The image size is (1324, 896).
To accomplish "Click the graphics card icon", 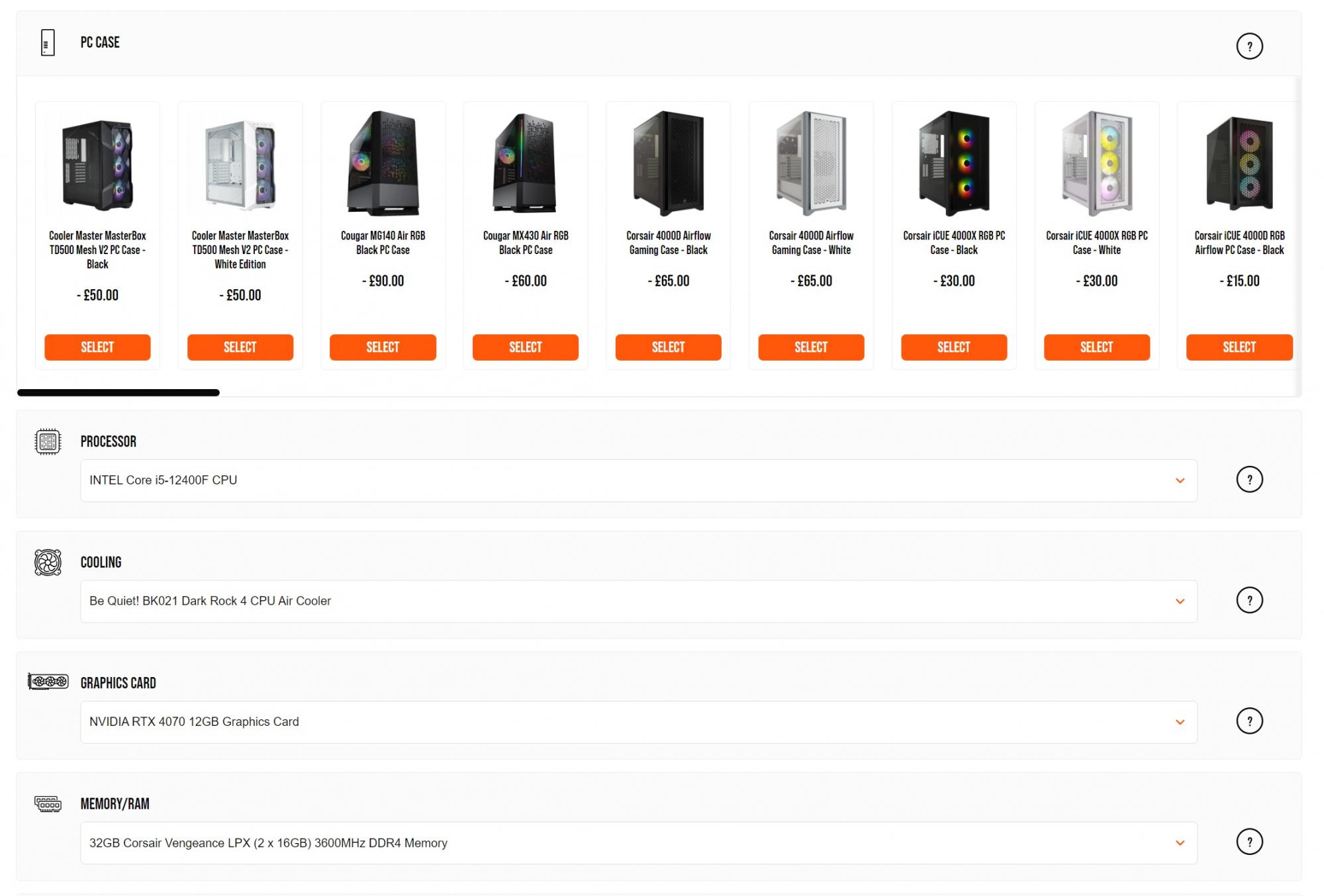I will click(48, 682).
